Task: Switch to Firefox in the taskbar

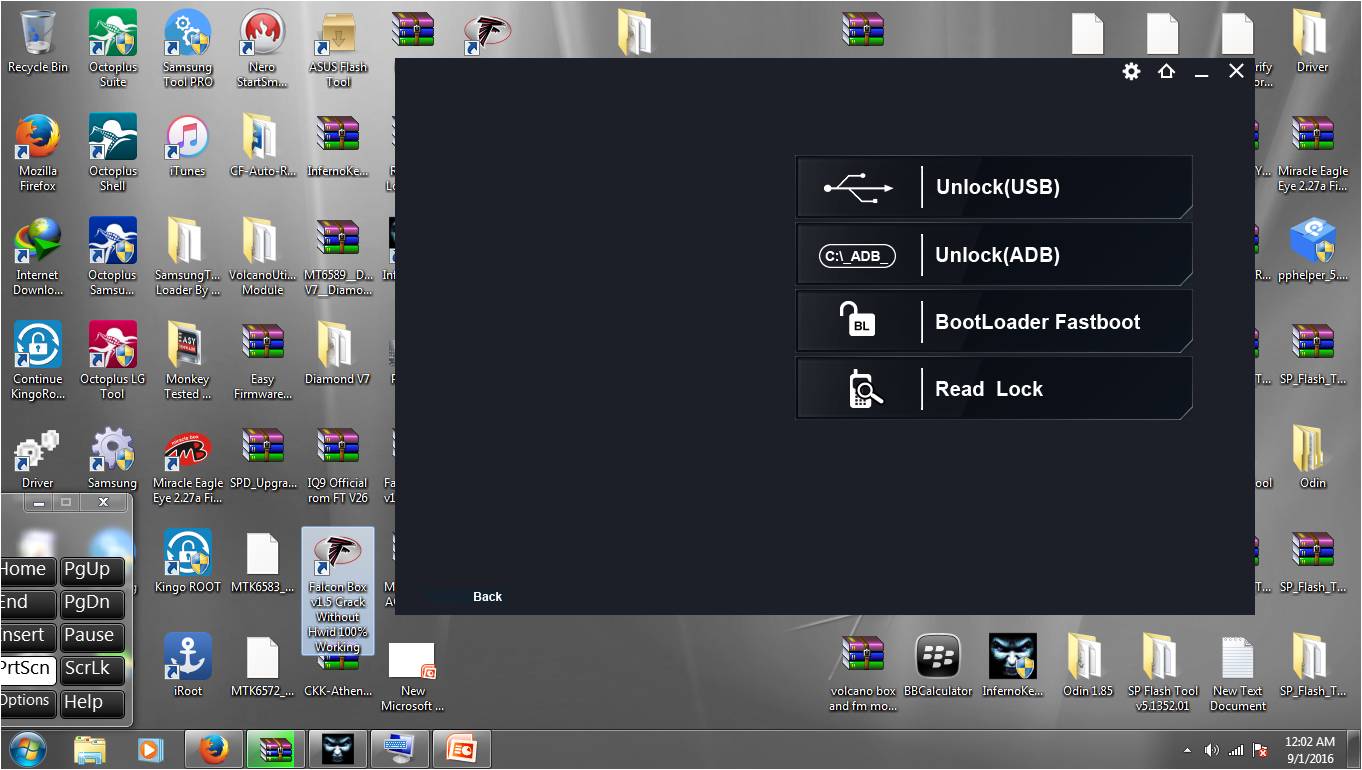Action: point(212,749)
